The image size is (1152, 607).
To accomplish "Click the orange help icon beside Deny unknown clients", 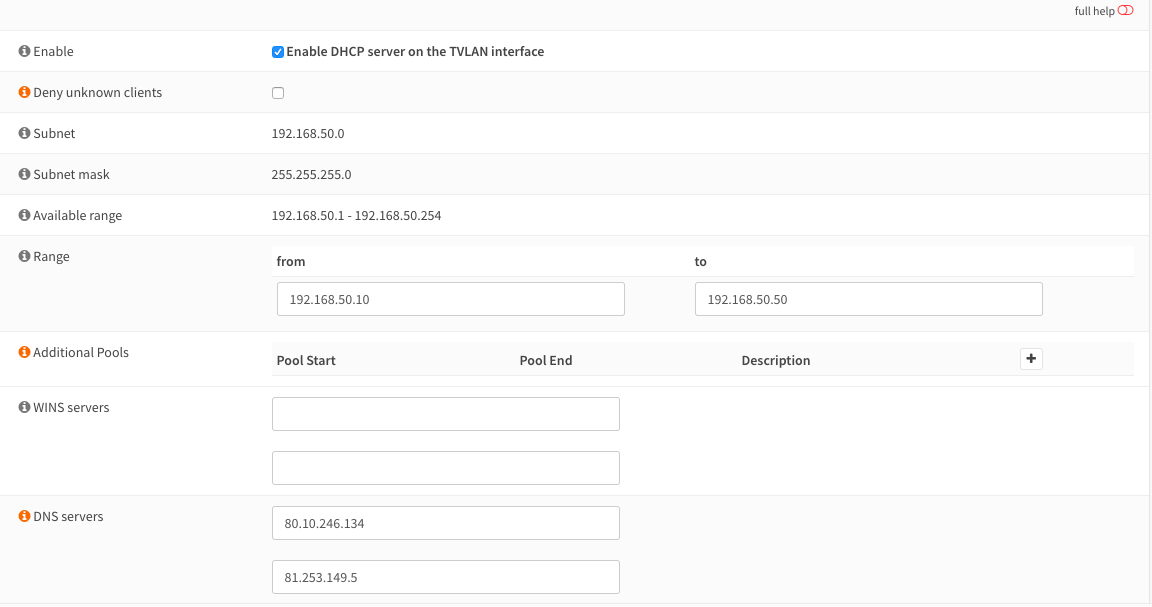I will click(24, 92).
